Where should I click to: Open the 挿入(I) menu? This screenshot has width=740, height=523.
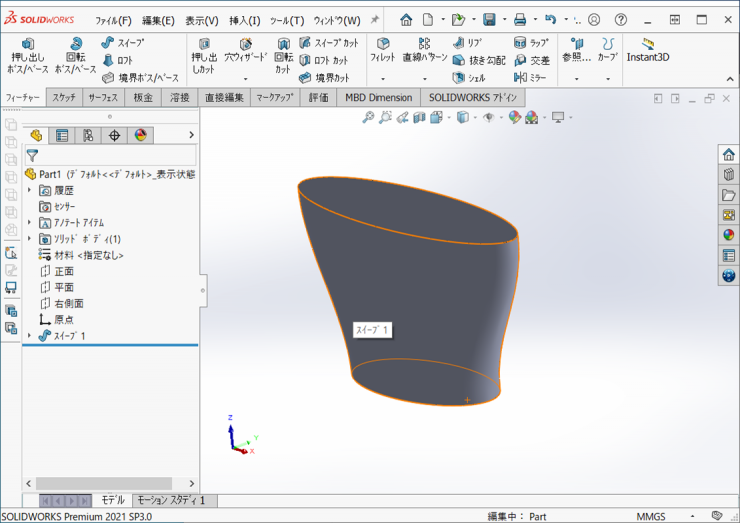coord(244,20)
